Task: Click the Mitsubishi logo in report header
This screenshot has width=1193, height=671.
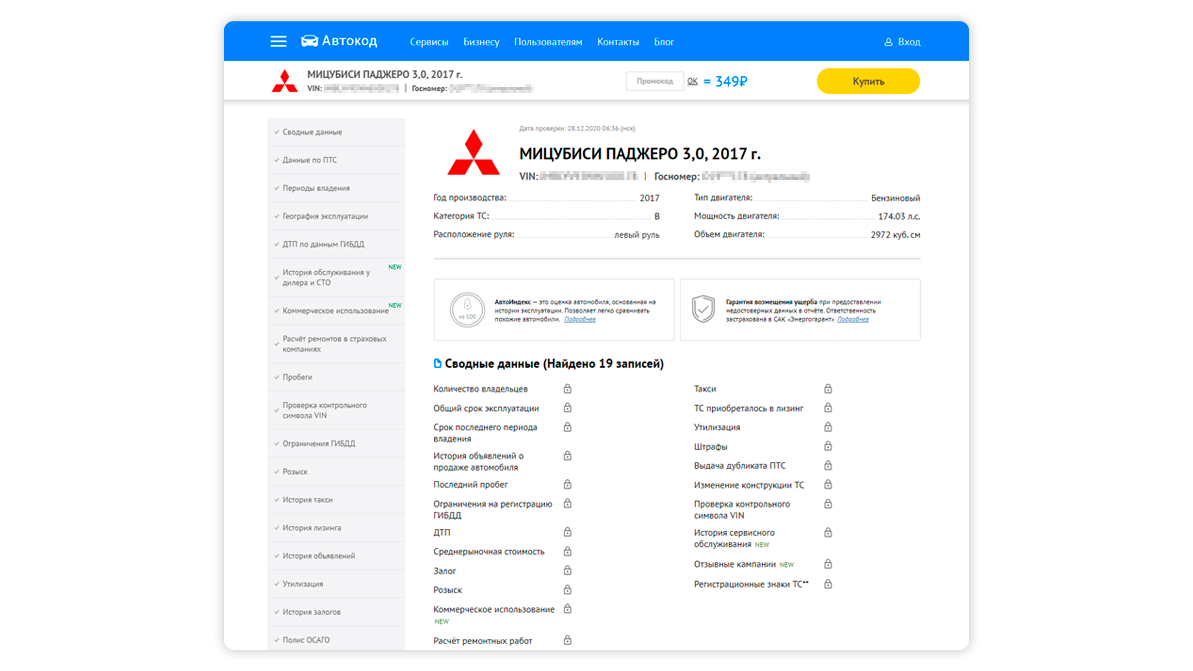Action: tap(473, 153)
